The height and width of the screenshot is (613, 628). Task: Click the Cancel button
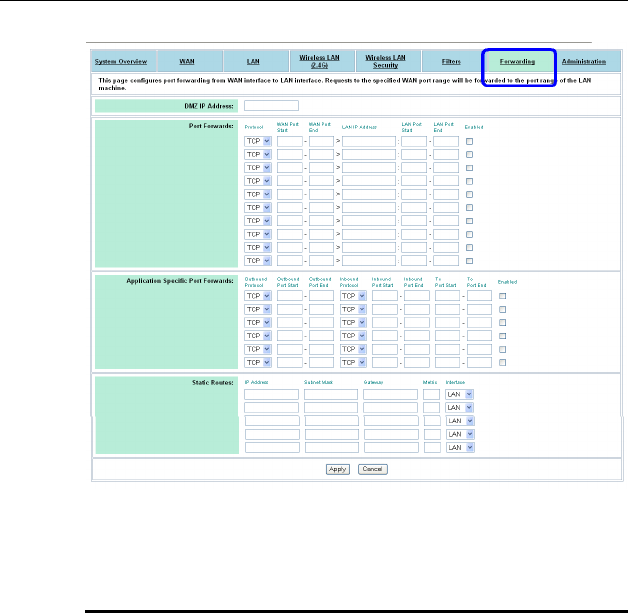click(372, 469)
